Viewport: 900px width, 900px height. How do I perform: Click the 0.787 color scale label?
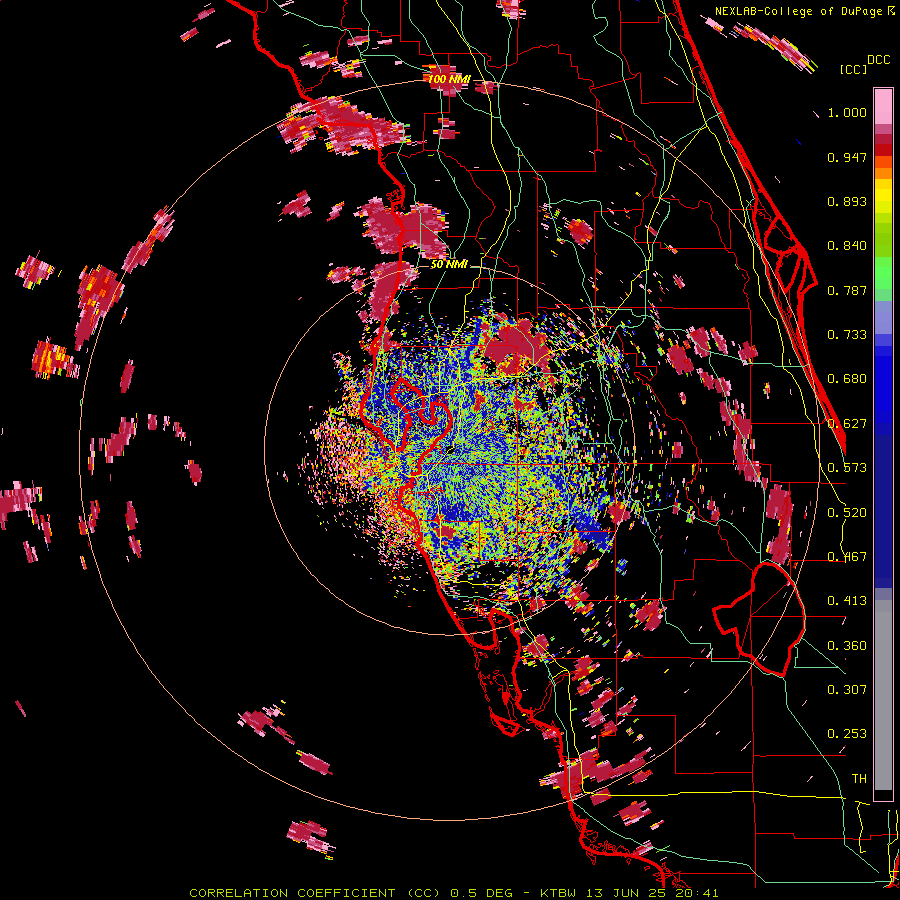(x=847, y=290)
